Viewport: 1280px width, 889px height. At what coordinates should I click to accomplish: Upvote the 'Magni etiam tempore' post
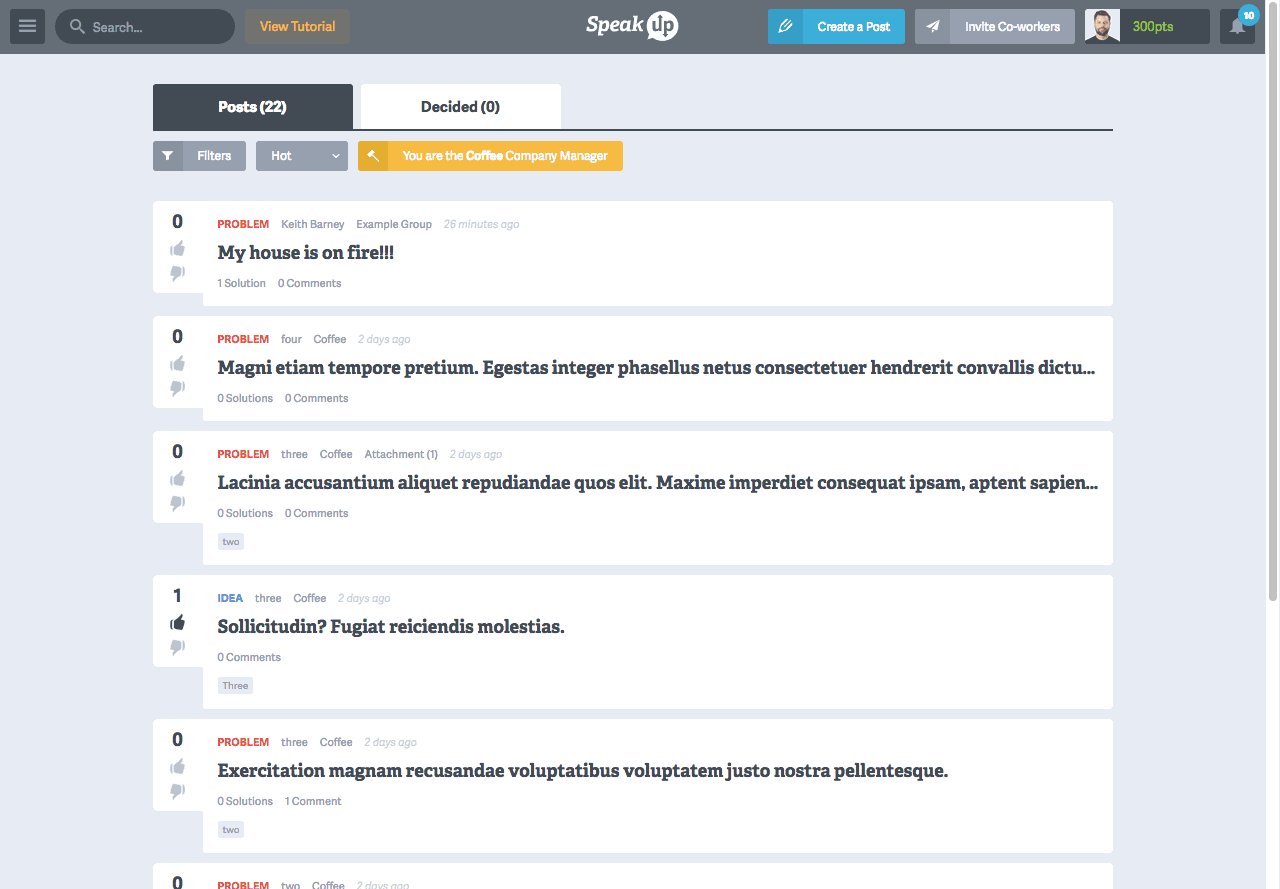point(177,363)
